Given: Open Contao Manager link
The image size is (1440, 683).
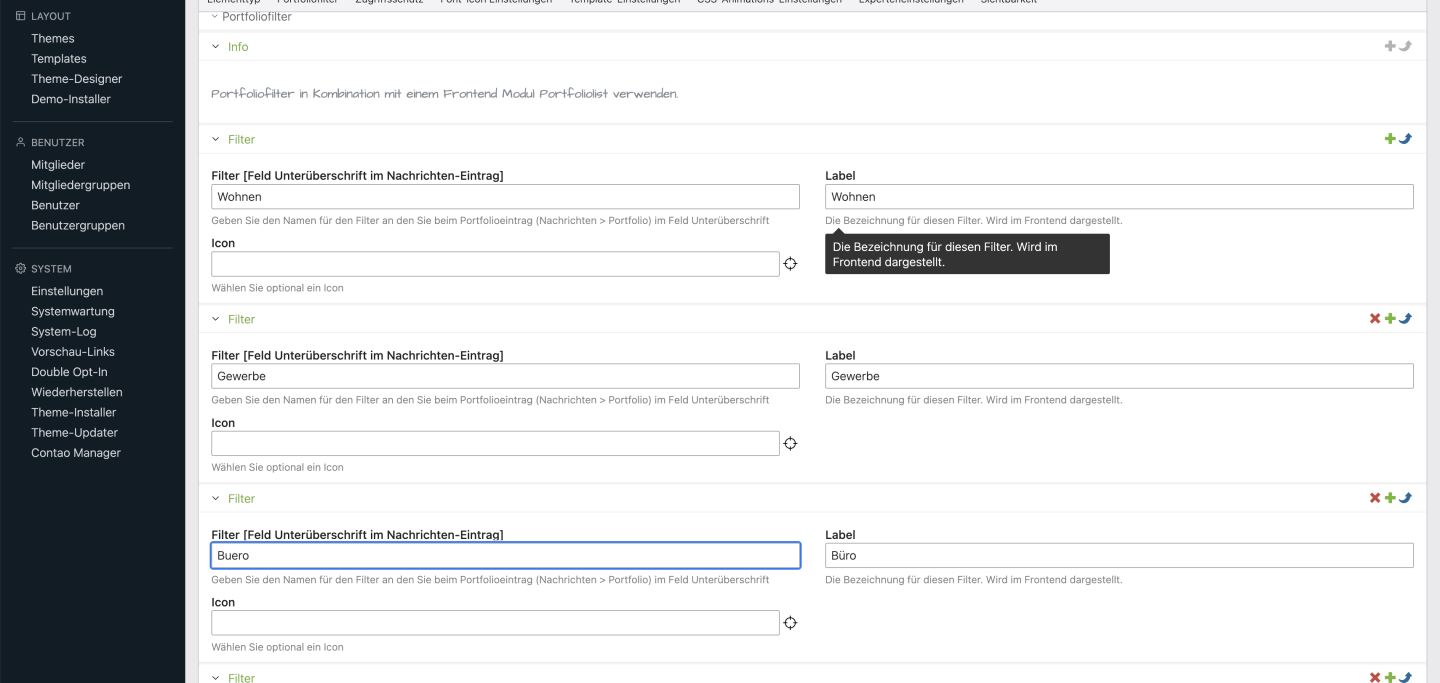Looking at the screenshot, I should (75, 453).
